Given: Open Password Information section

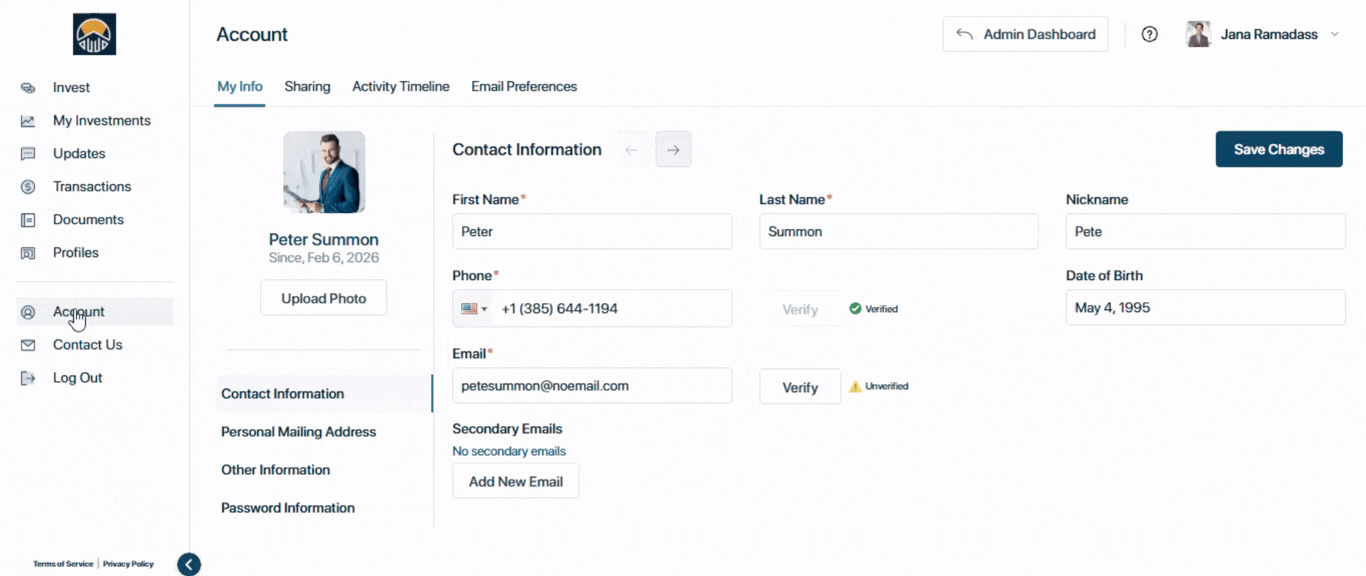Looking at the screenshot, I should point(288,508).
